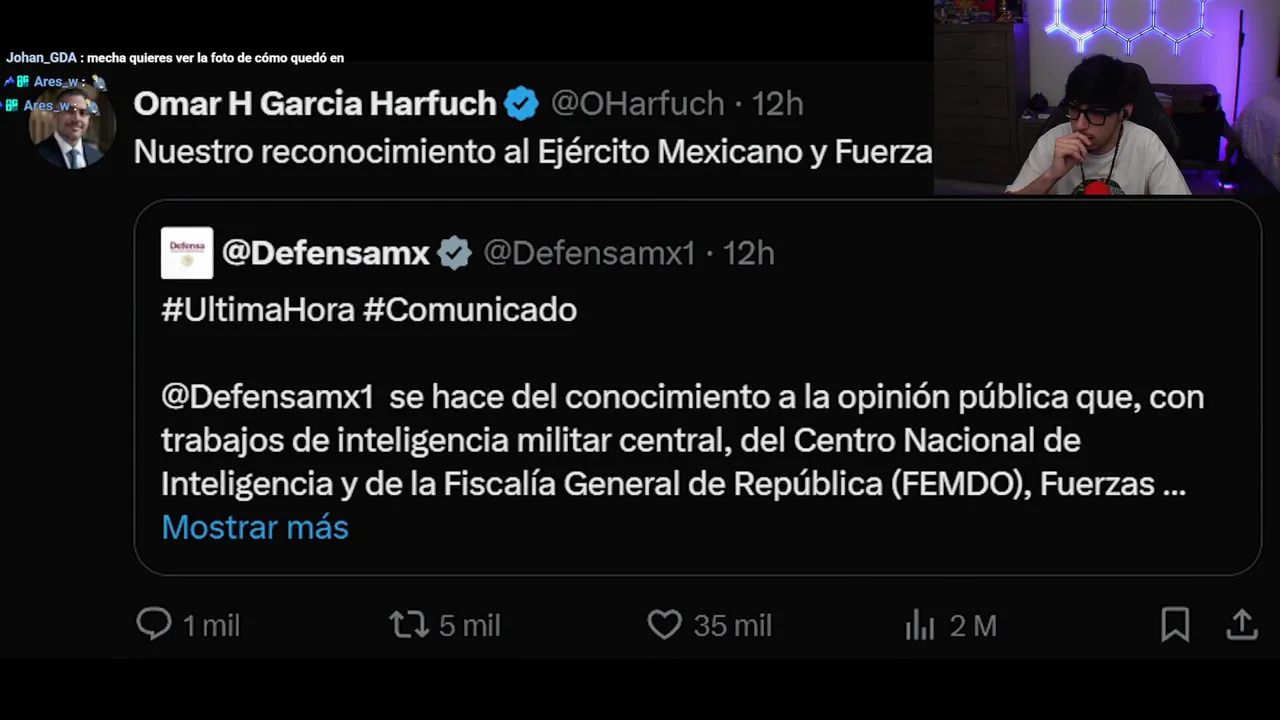Click the gray verified badge beside @Defensamx
1280x720 pixels.
click(455, 253)
